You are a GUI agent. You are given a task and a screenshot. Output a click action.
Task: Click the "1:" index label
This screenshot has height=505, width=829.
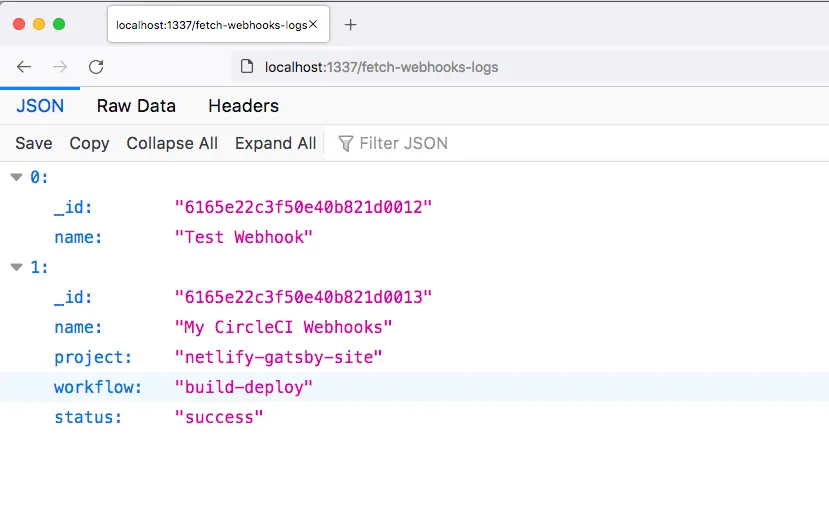pos(39,267)
